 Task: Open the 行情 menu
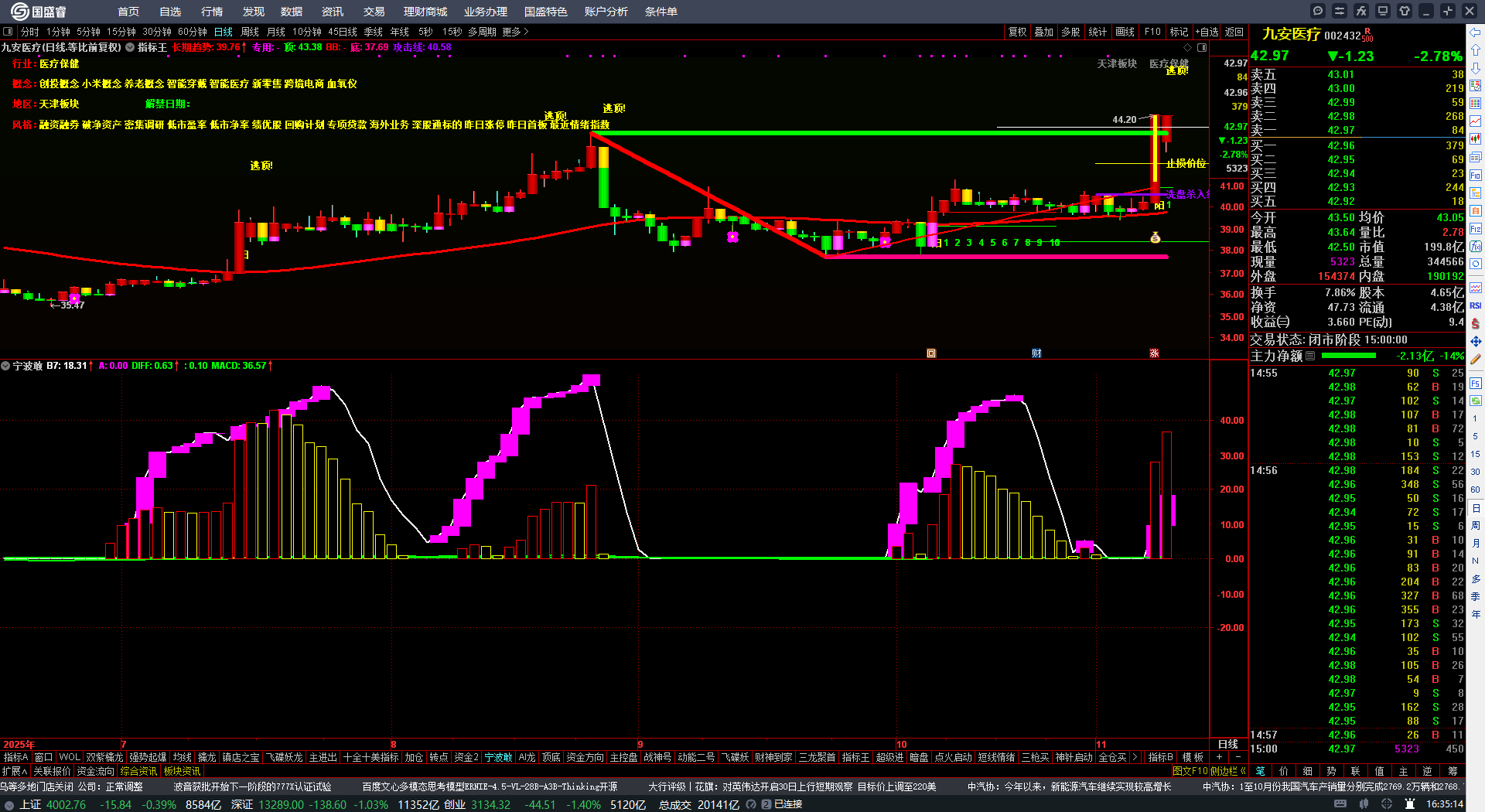212,12
